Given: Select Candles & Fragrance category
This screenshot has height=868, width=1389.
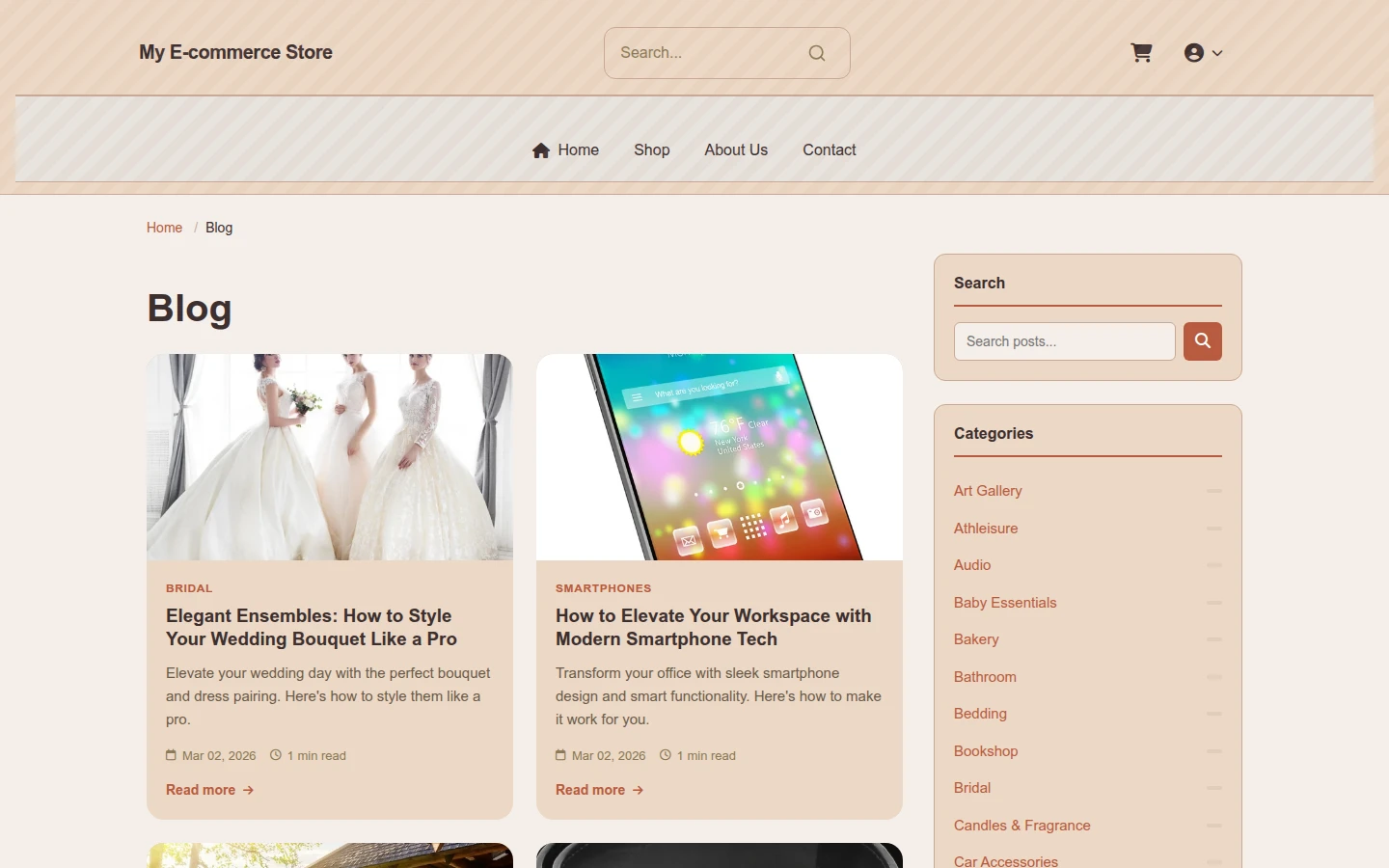Looking at the screenshot, I should pyautogui.click(x=1022, y=826).
